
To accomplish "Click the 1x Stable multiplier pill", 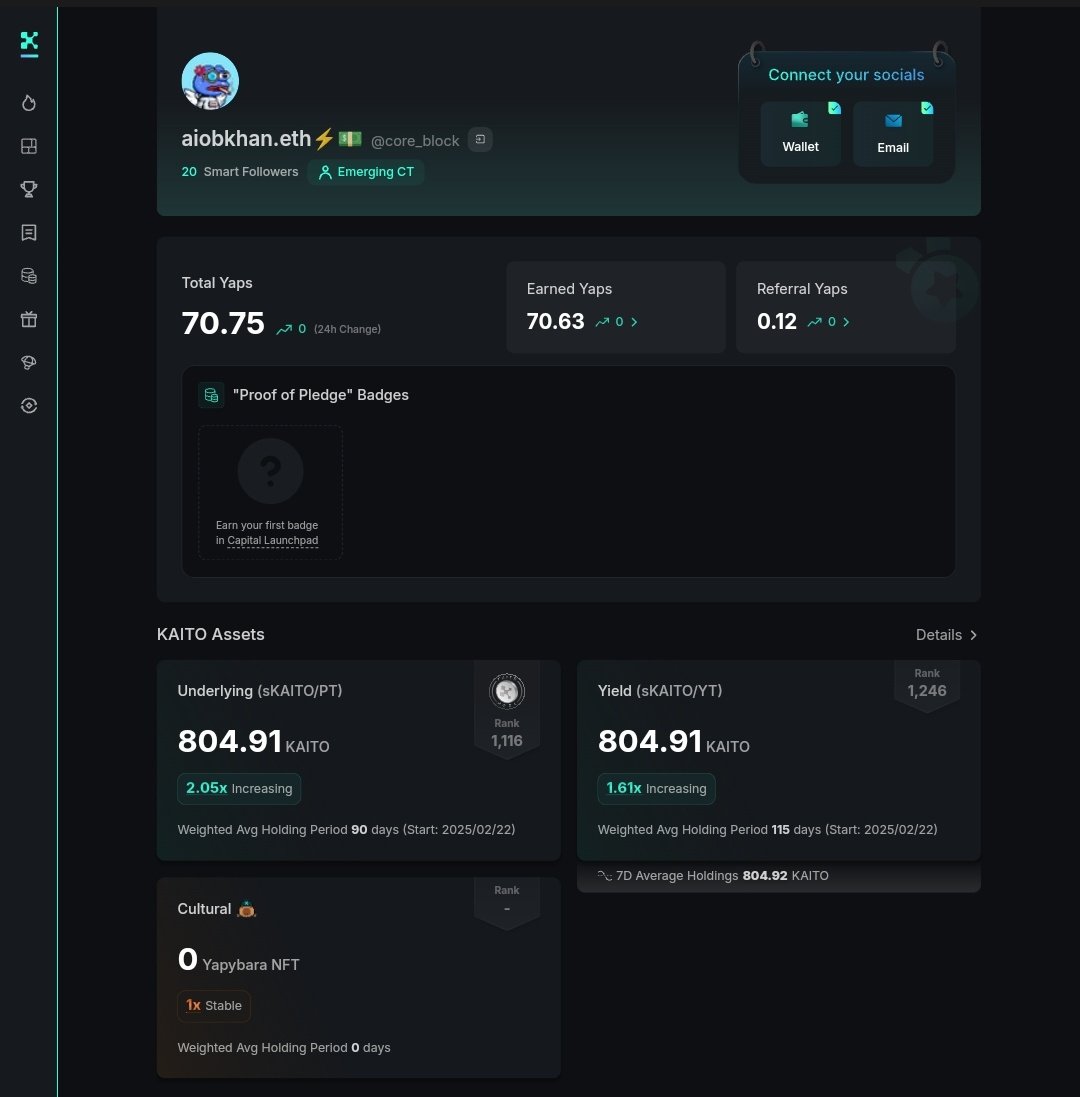I will coord(214,1006).
